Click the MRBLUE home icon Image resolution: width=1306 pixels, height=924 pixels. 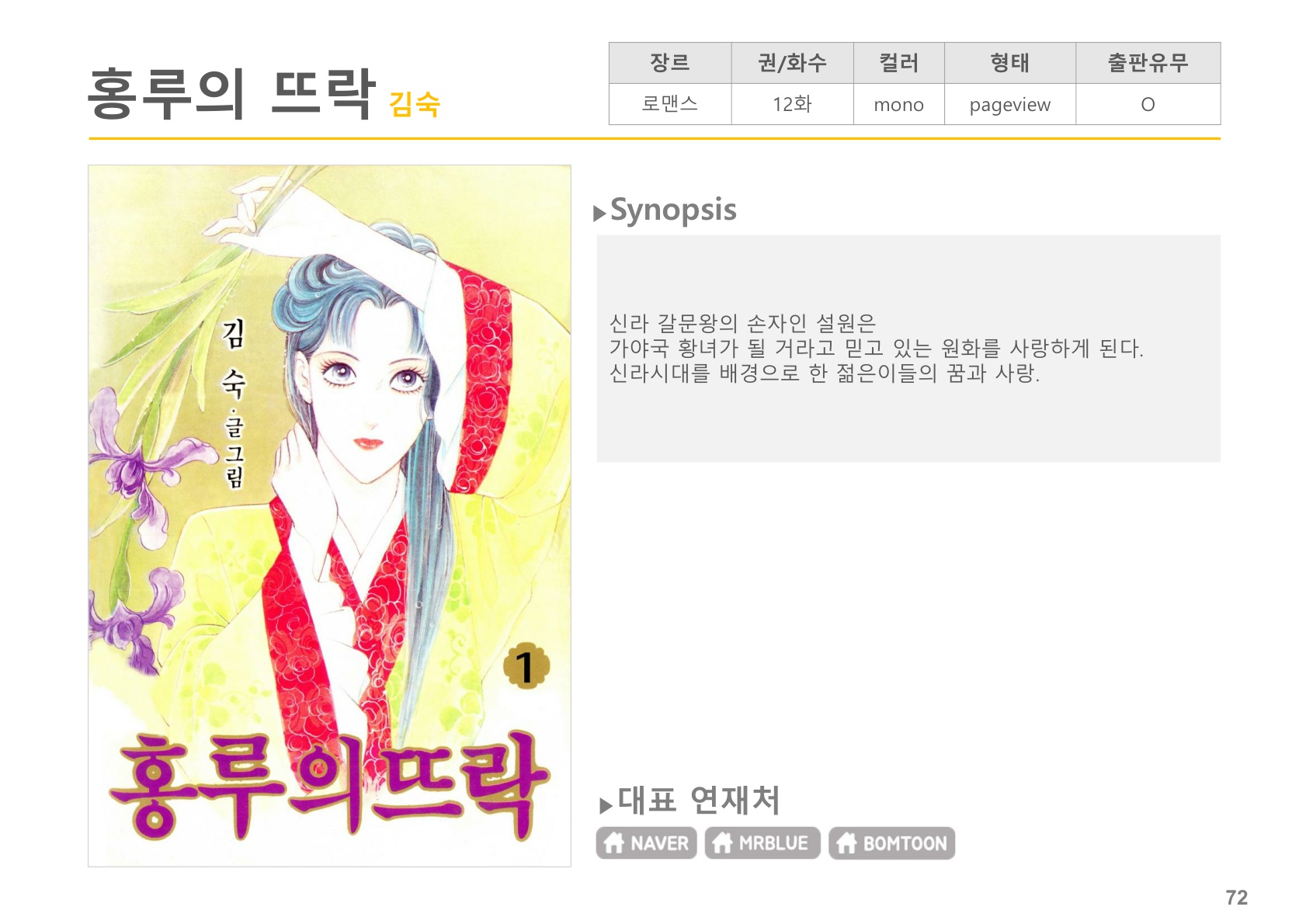[x=723, y=842]
